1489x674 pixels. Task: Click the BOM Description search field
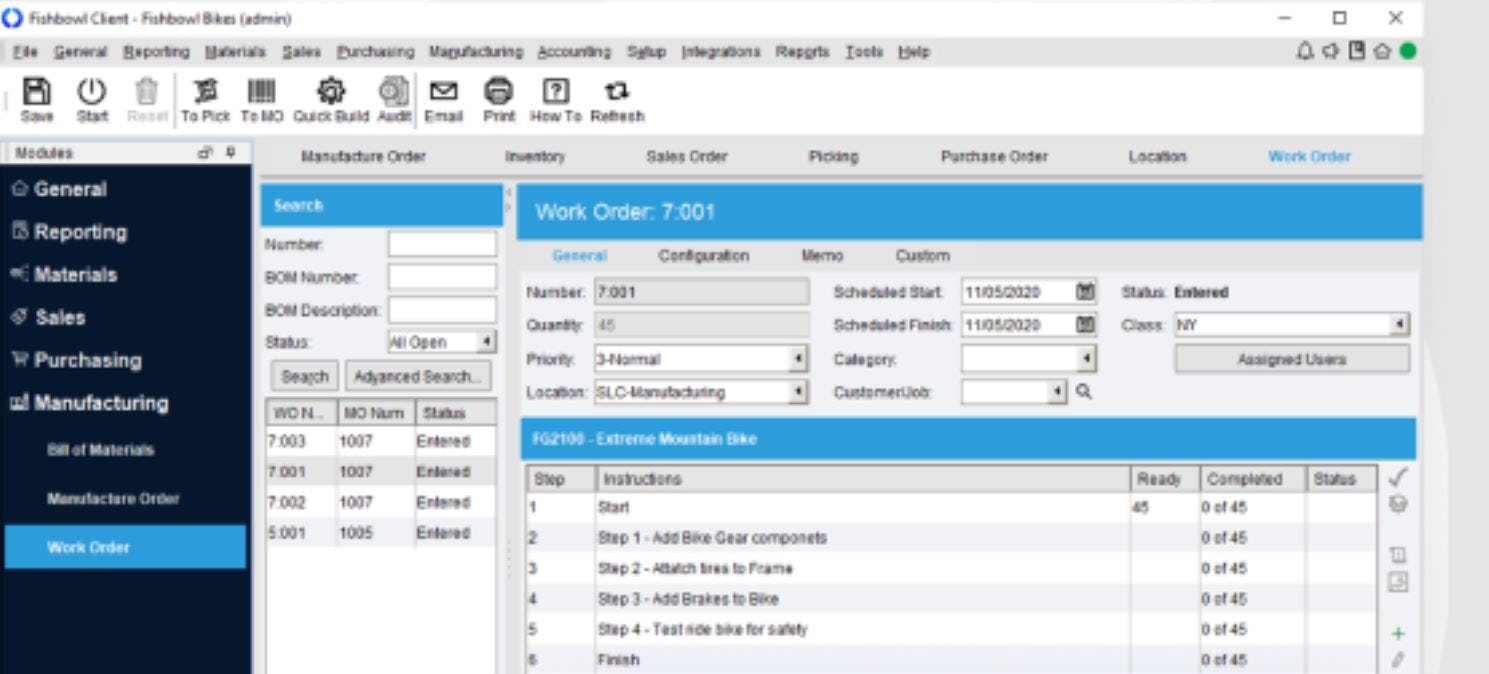[x=442, y=310]
